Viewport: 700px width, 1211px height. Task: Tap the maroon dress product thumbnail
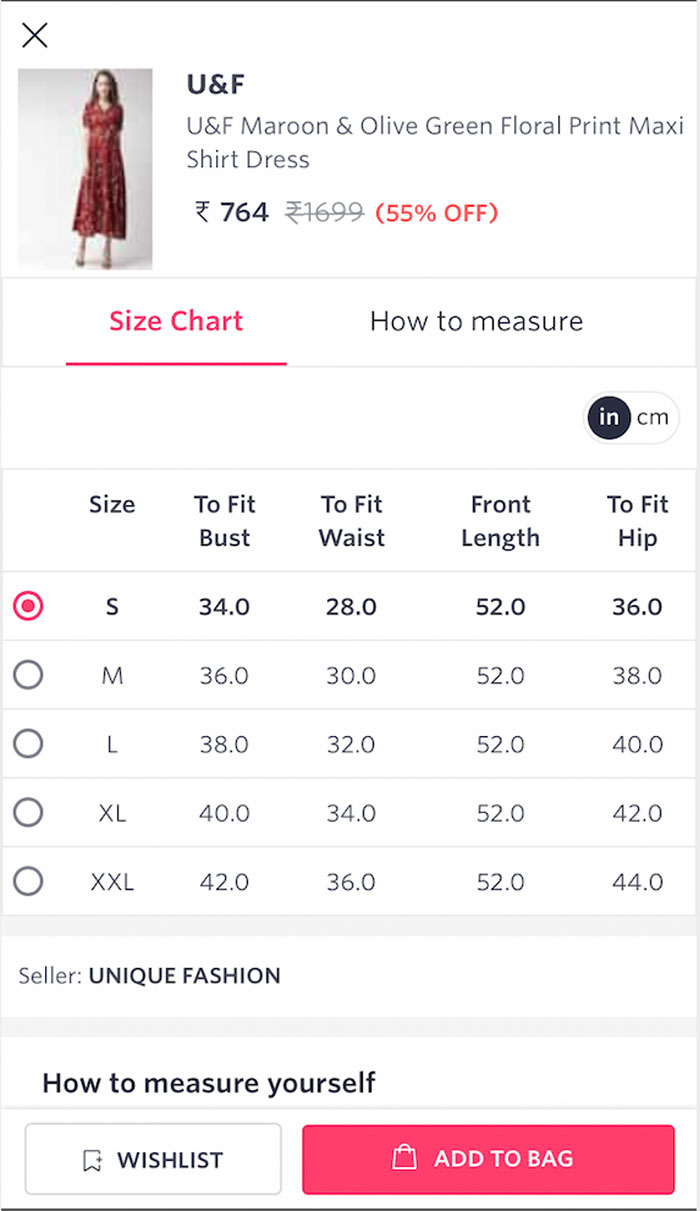85,168
